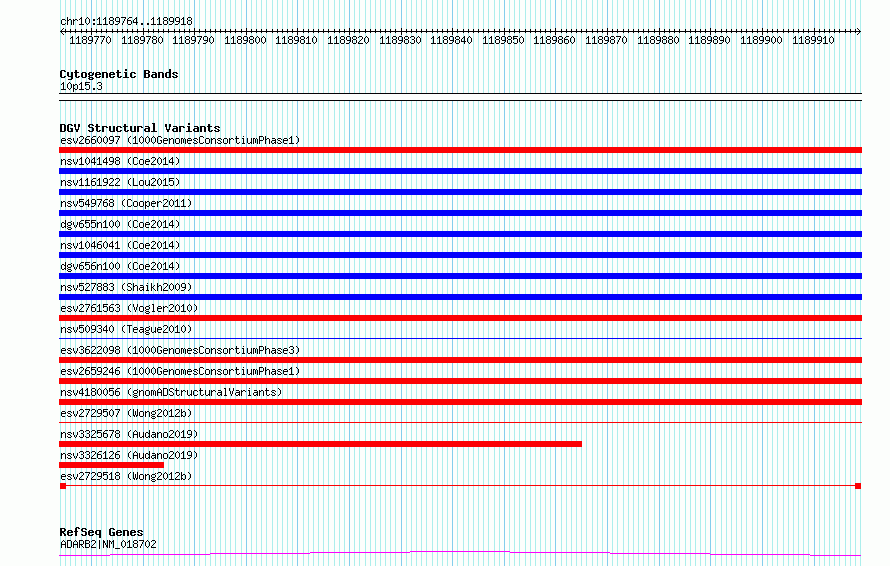Open dgv656n100 (Coe2014) variant details
Viewport: 890px width, 566px height.
pyautogui.click(x=120, y=266)
